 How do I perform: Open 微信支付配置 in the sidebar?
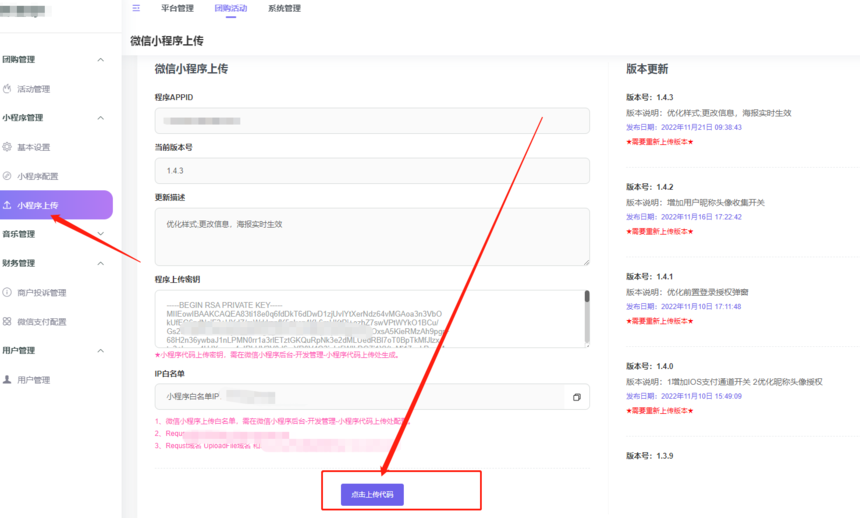[x=42, y=322]
